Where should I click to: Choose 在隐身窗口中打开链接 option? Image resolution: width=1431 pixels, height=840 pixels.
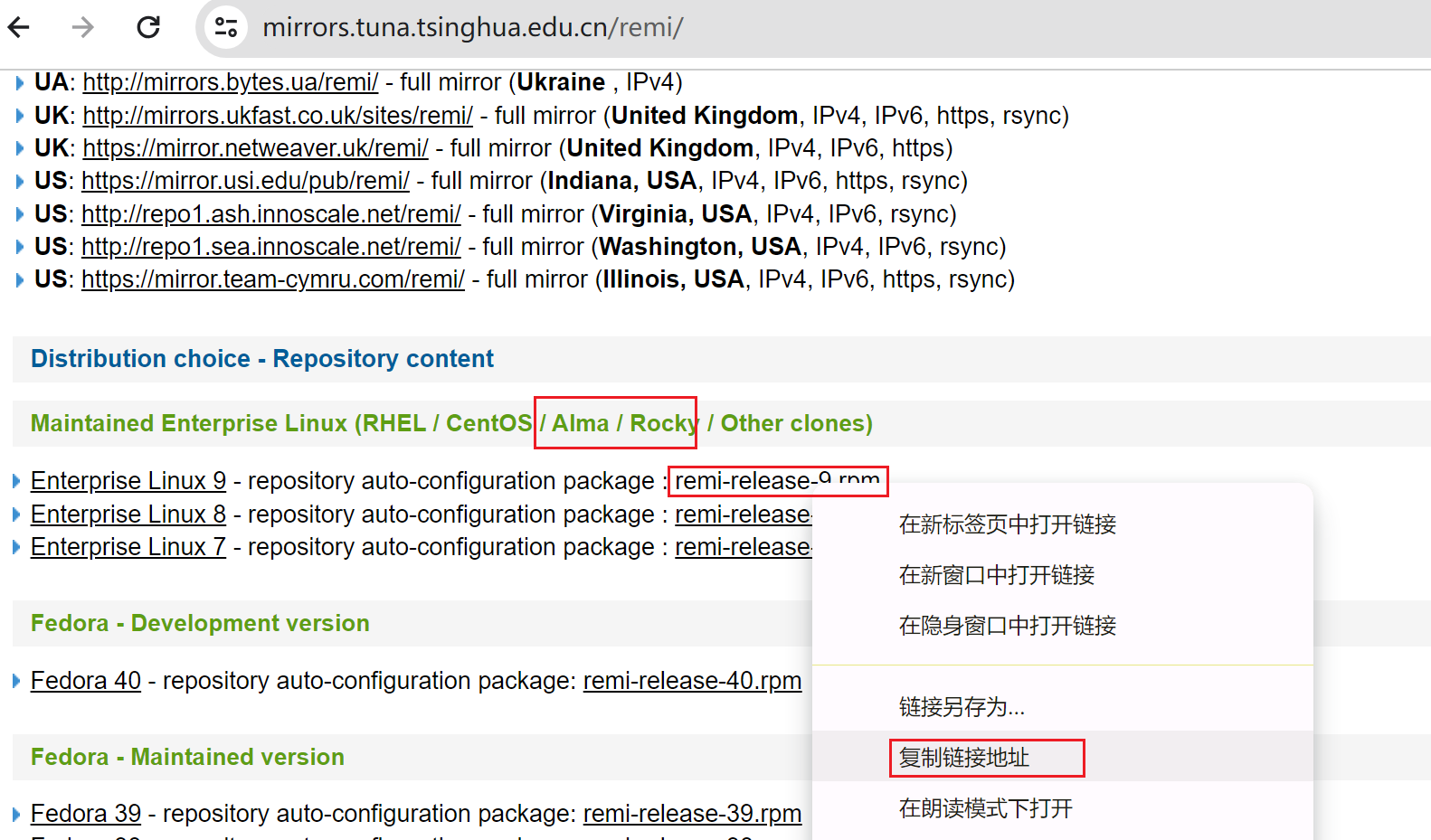(1007, 626)
